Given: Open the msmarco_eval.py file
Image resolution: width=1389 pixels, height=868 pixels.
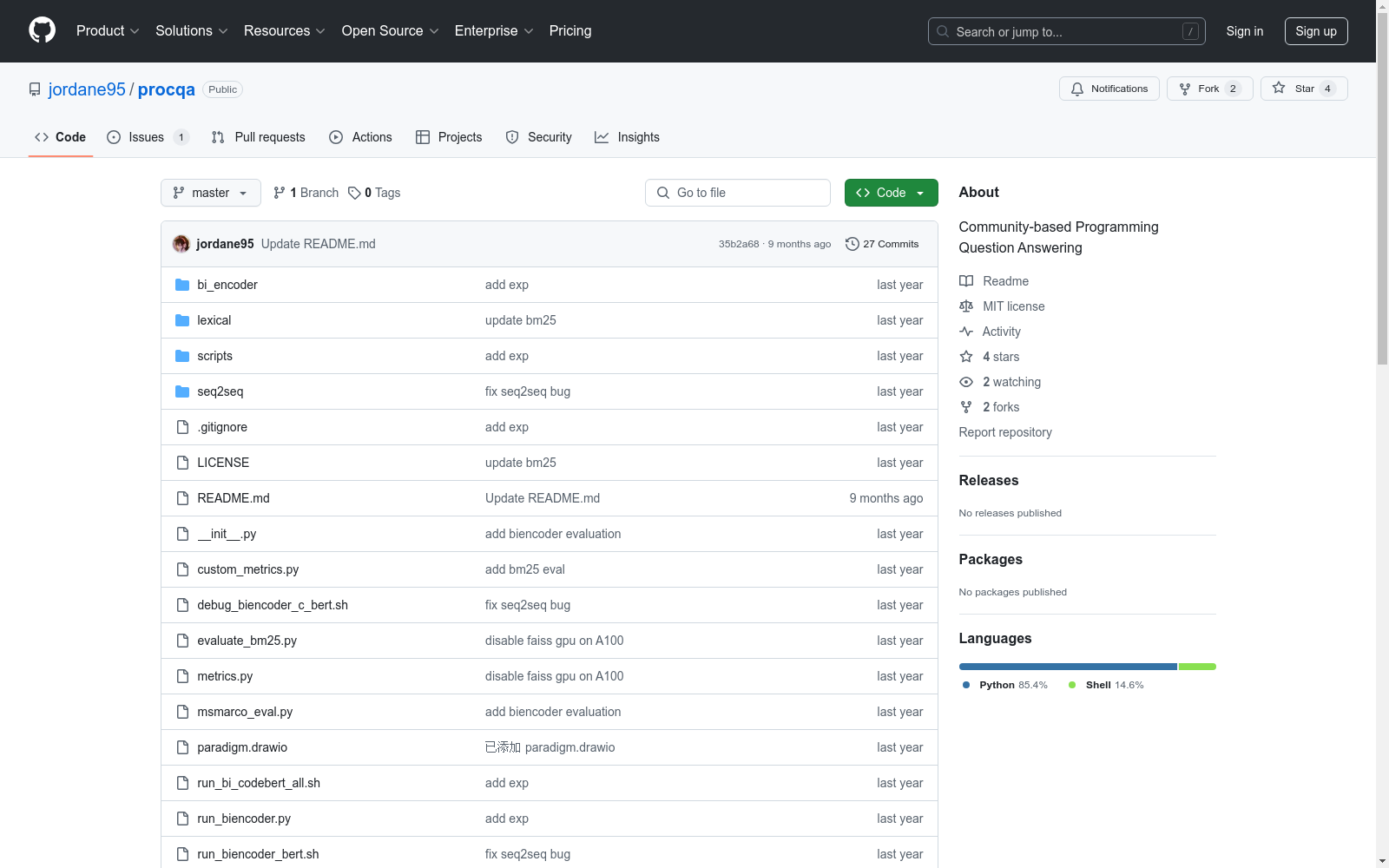Looking at the screenshot, I should (245, 712).
